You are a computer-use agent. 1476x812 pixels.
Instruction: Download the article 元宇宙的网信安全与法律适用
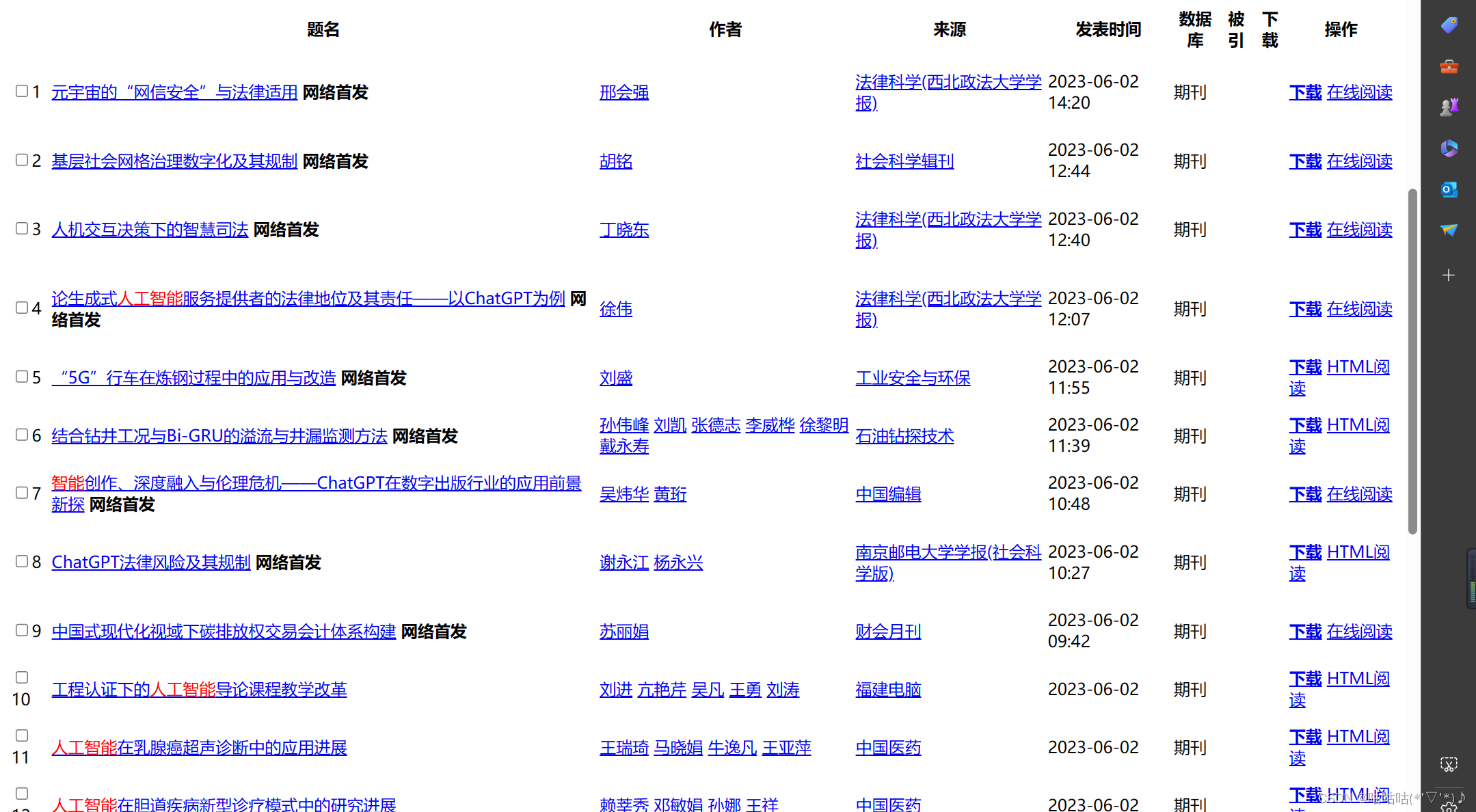1304,92
